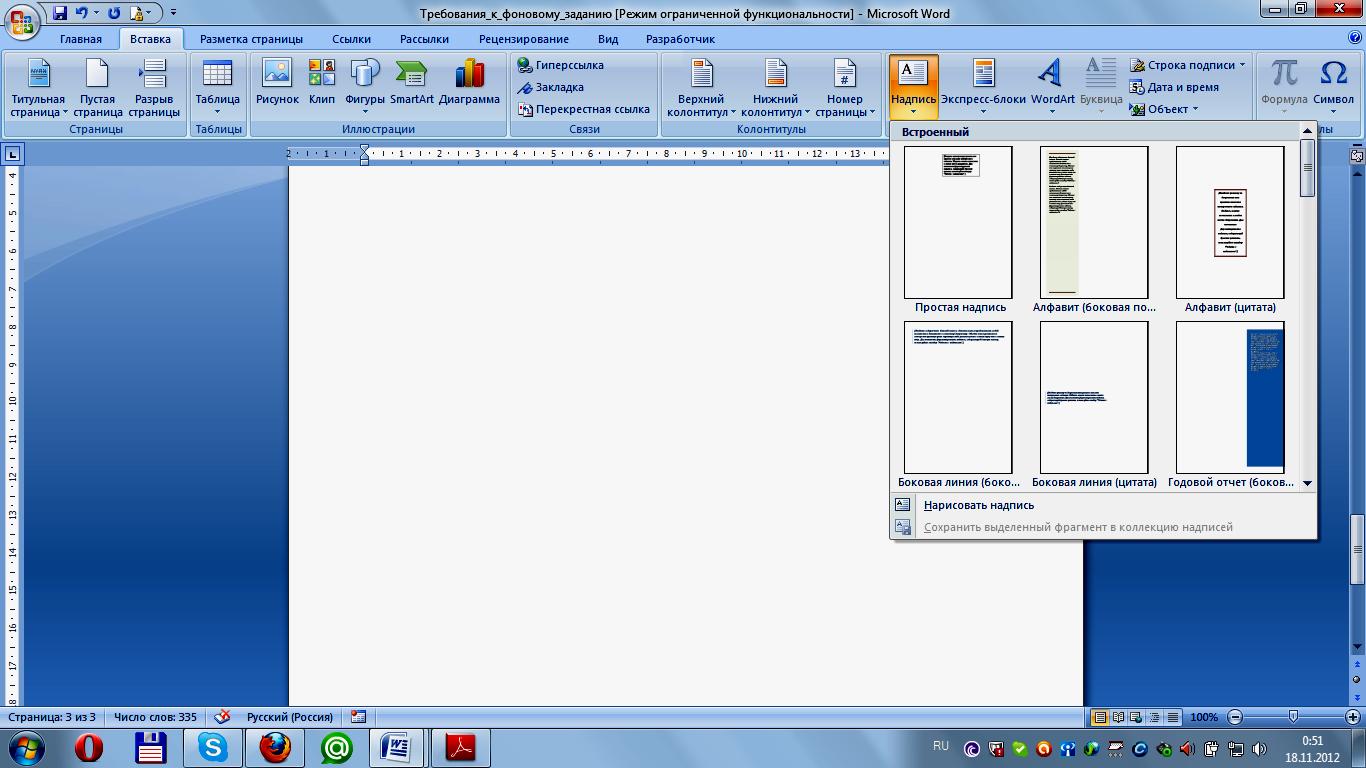Add a bookmark with Закладка
Viewport: 1366px width, 768px height.
(551, 87)
